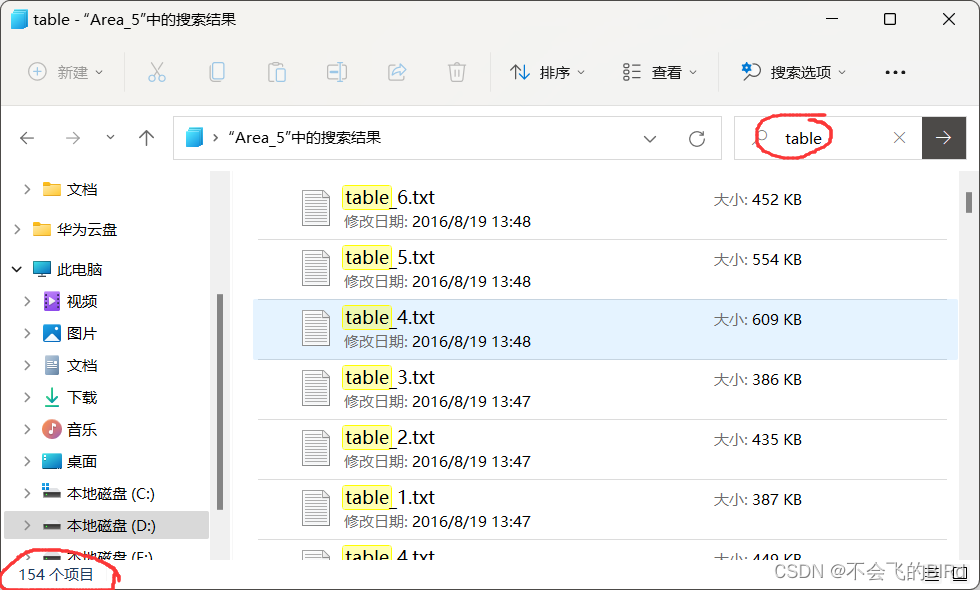Expand the 本地磁盘 (C:) tree node
This screenshot has height=590, width=980.
pyautogui.click(x=27, y=494)
